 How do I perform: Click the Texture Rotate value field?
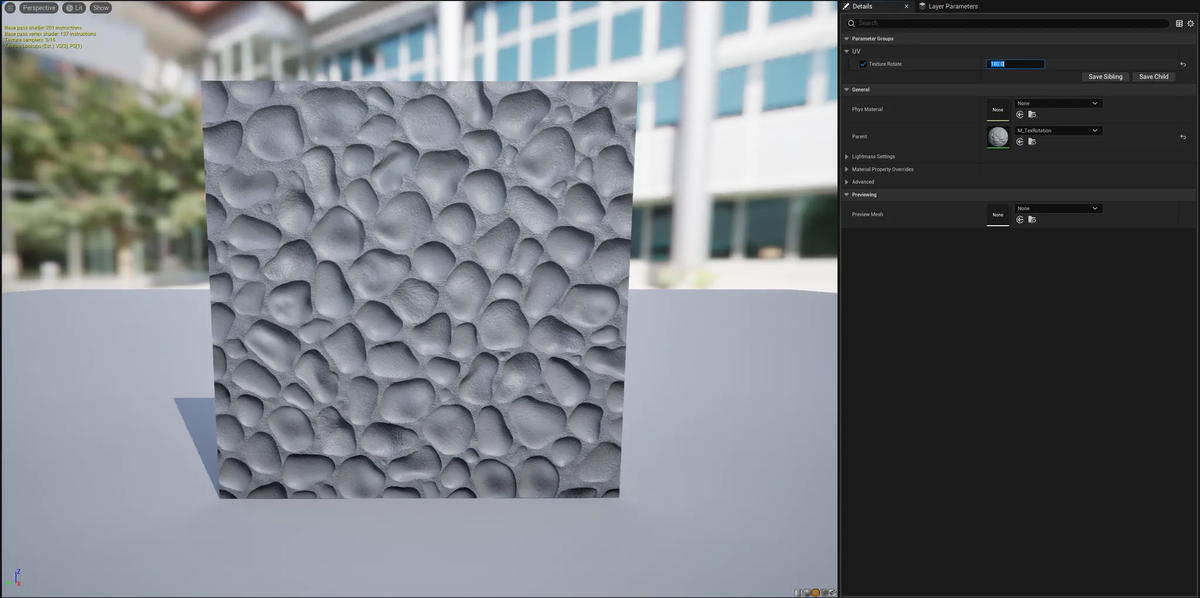[x=1015, y=64]
